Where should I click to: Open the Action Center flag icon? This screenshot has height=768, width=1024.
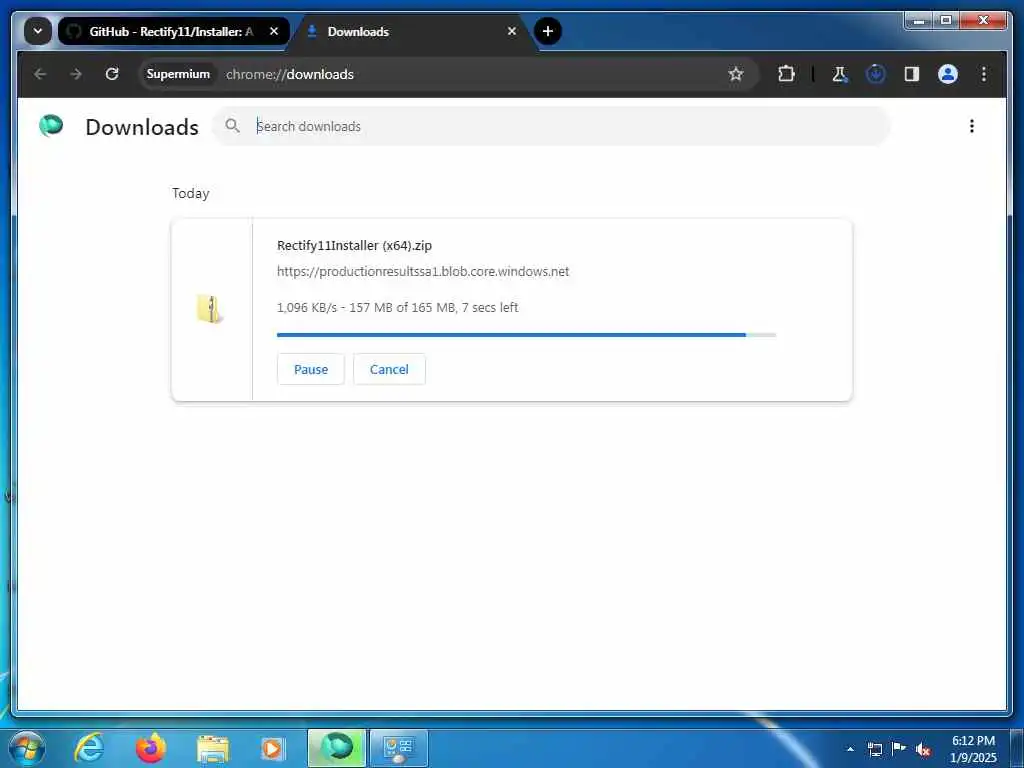pyautogui.click(x=899, y=748)
